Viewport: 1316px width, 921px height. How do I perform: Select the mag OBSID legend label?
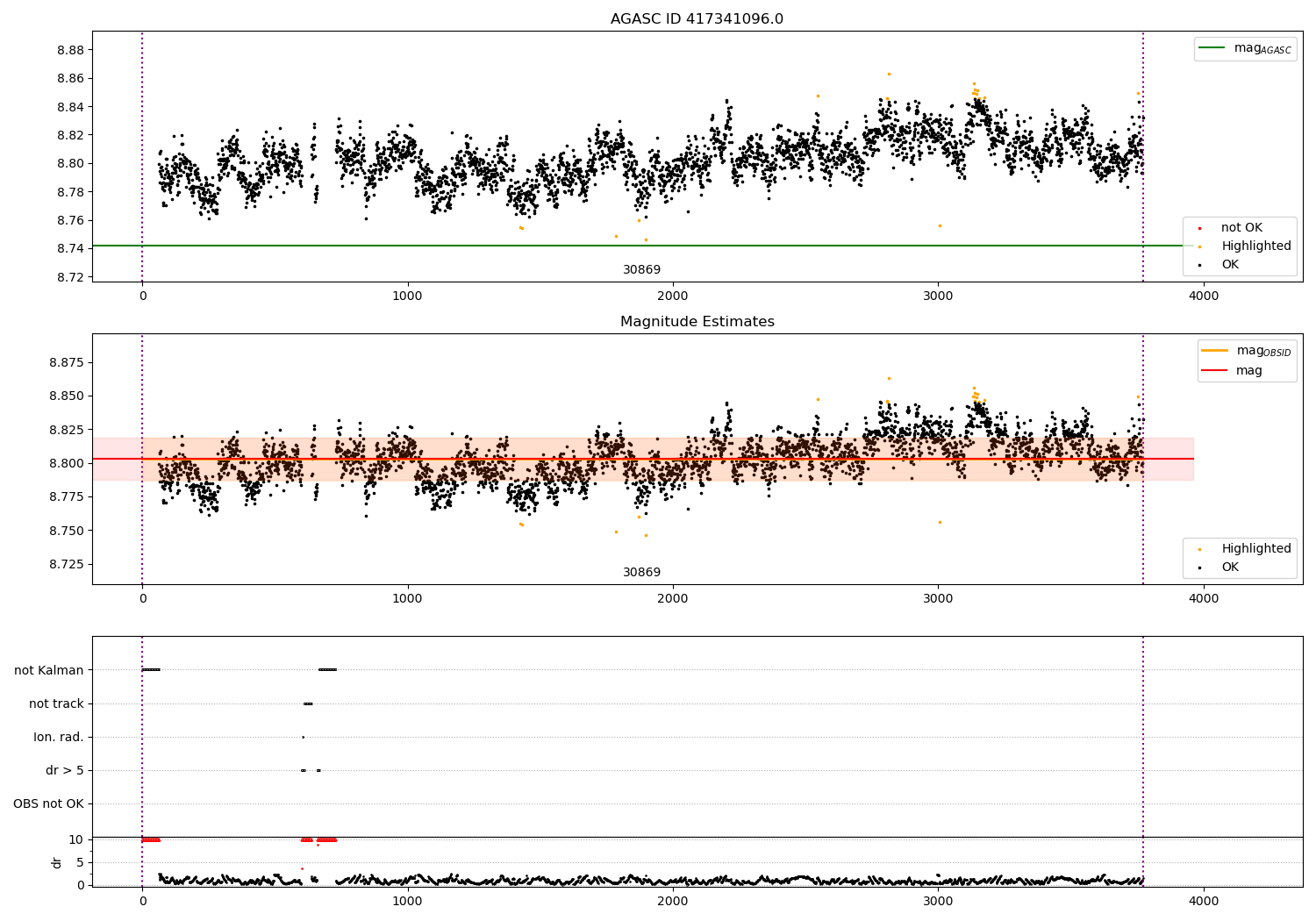pos(1263,351)
